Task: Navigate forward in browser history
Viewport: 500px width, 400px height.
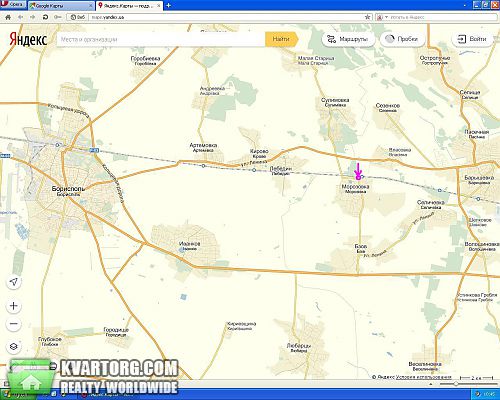Action: [x=33, y=17]
